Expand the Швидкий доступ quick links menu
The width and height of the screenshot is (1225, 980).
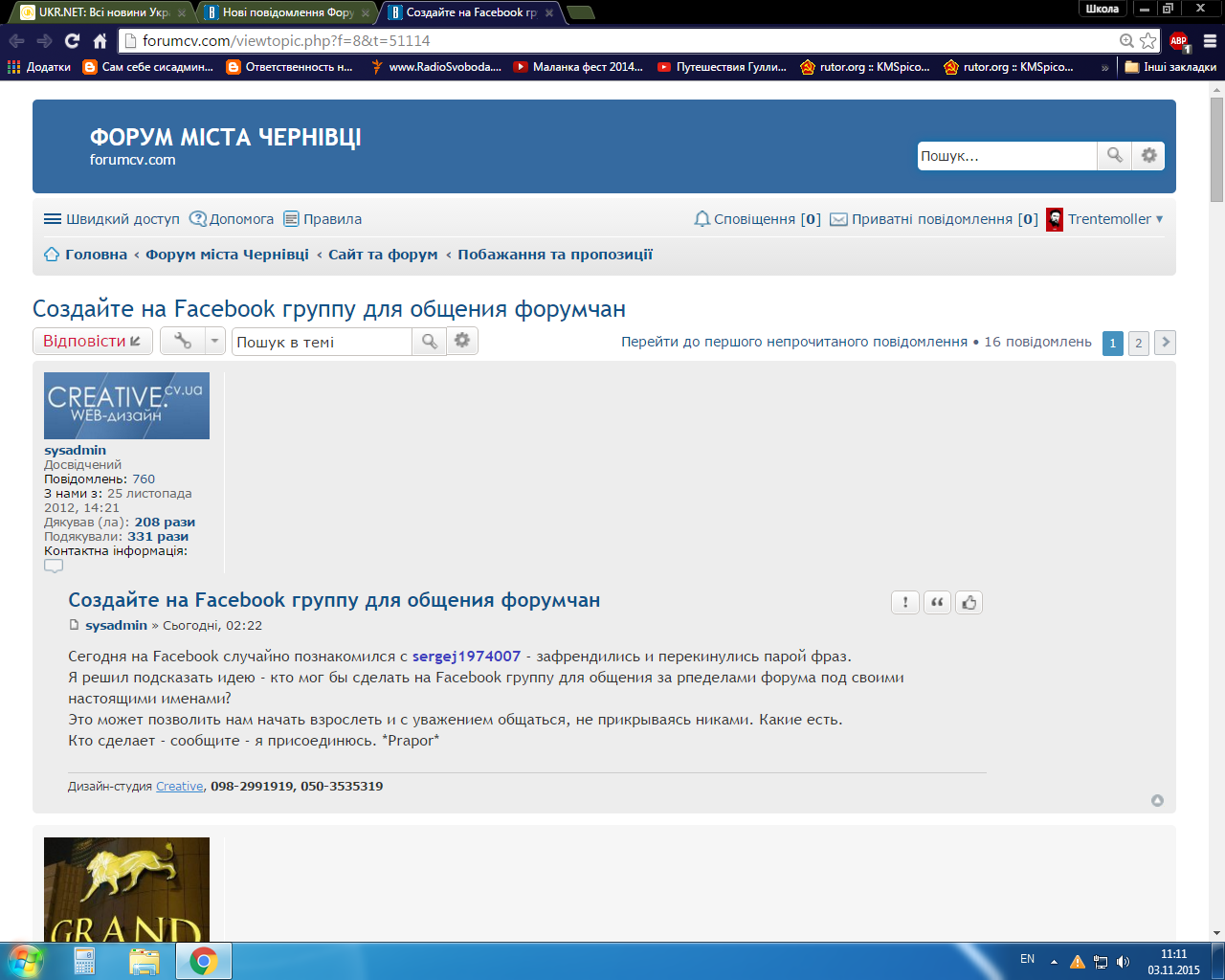tap(112, 219)
